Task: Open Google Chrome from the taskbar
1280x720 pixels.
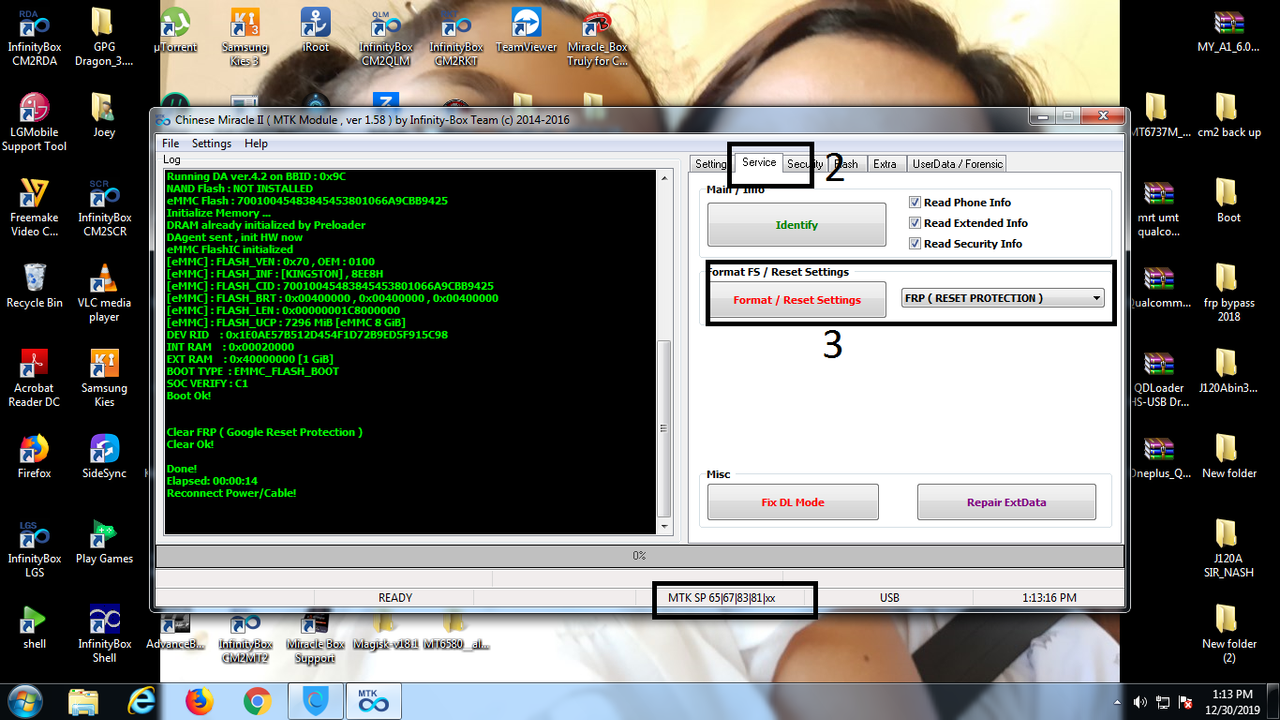Action: point(257,702)
